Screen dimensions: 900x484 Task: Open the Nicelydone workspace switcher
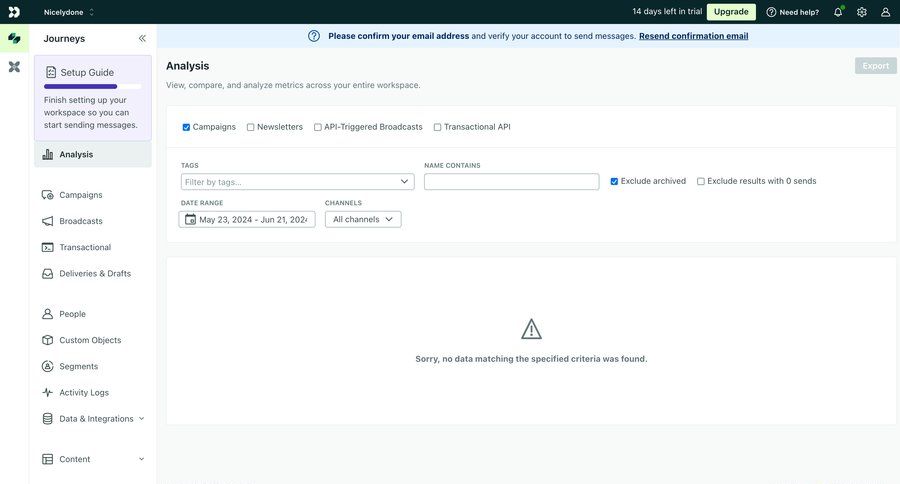[x=68, y=12]
